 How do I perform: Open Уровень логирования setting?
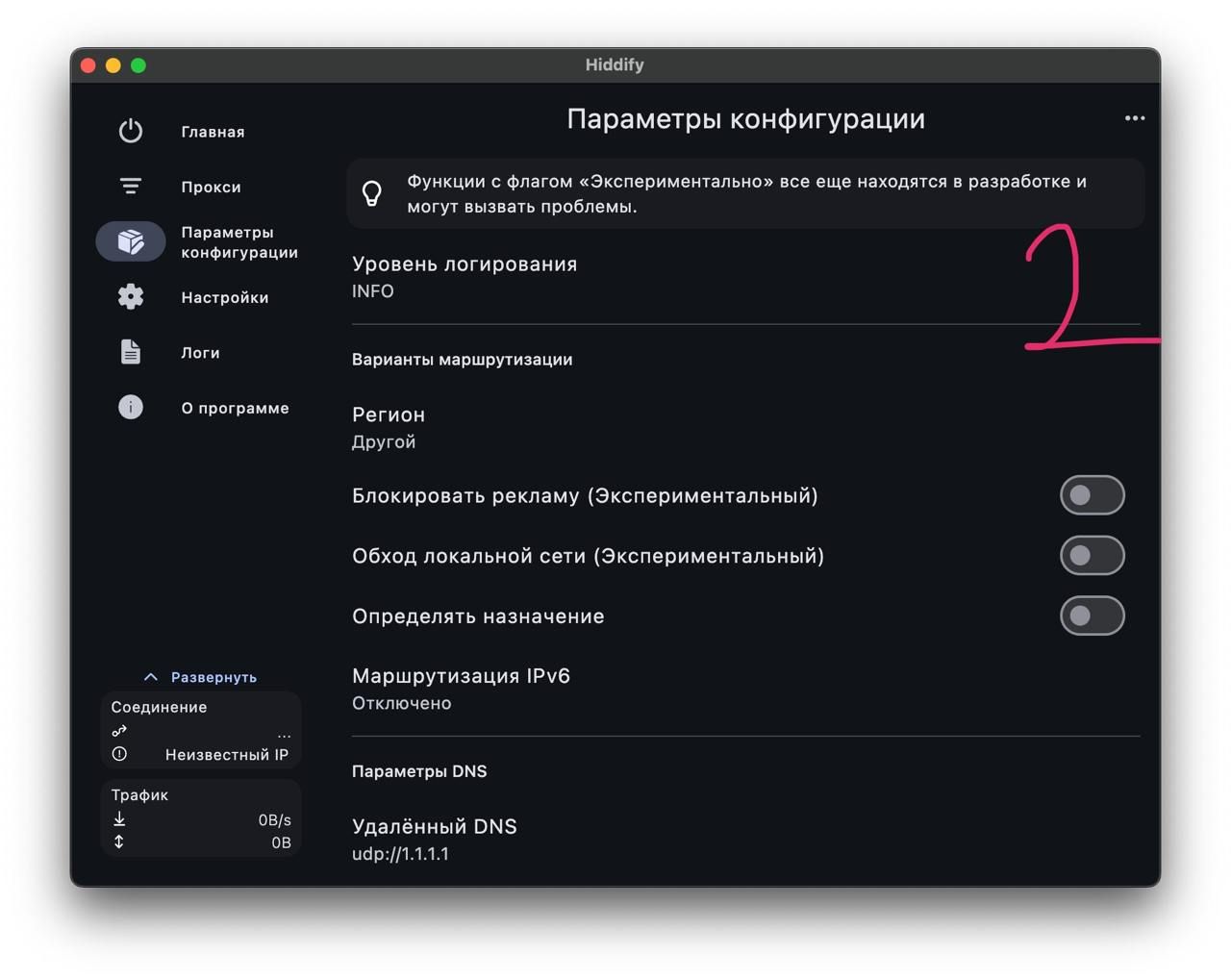(745, 277)
